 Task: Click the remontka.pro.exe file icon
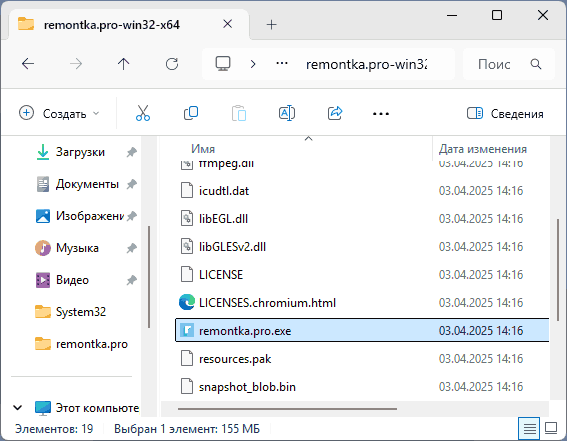187,330
